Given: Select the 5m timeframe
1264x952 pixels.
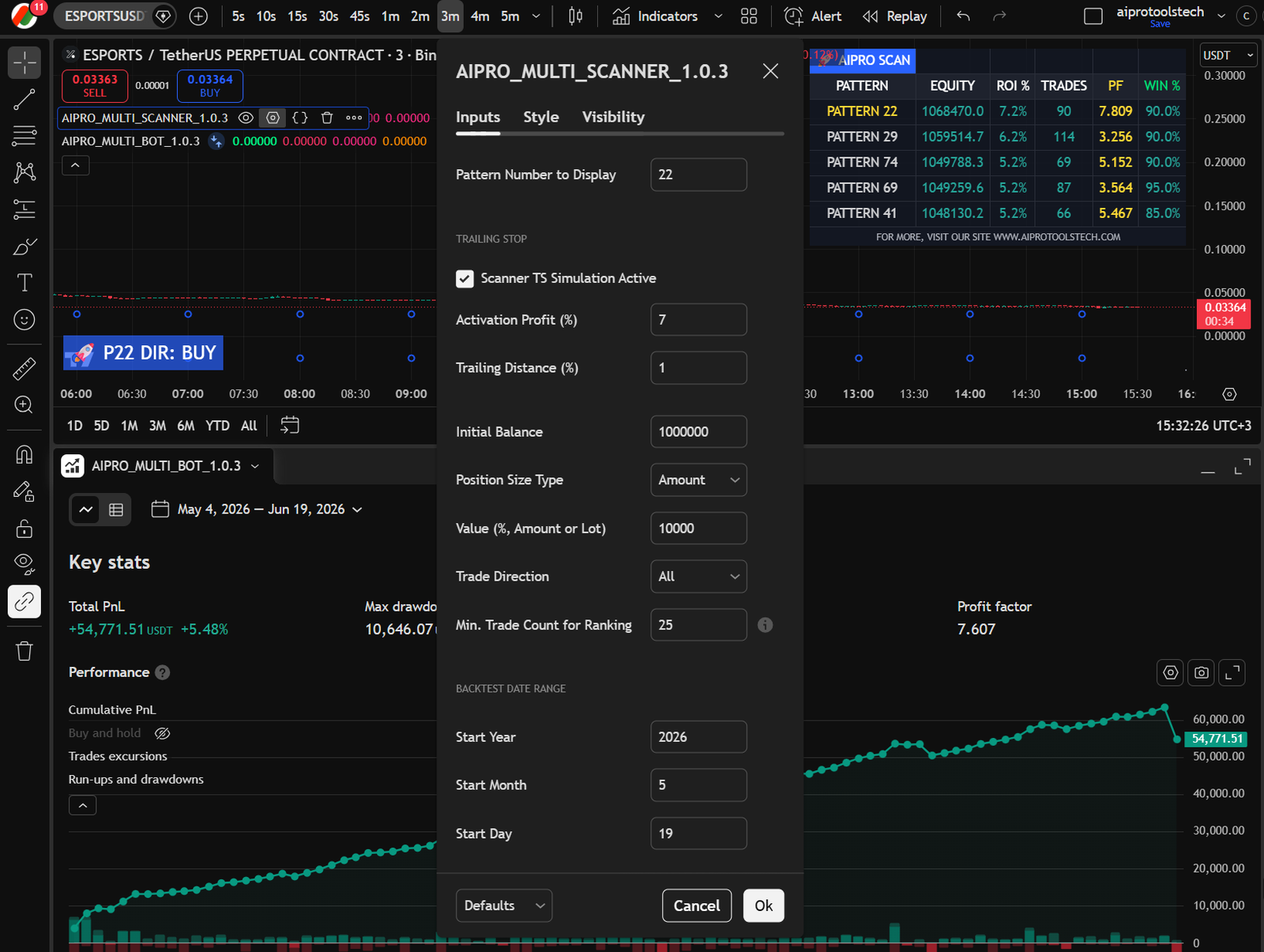Looking at the screenshot, I should pos(510,16).
